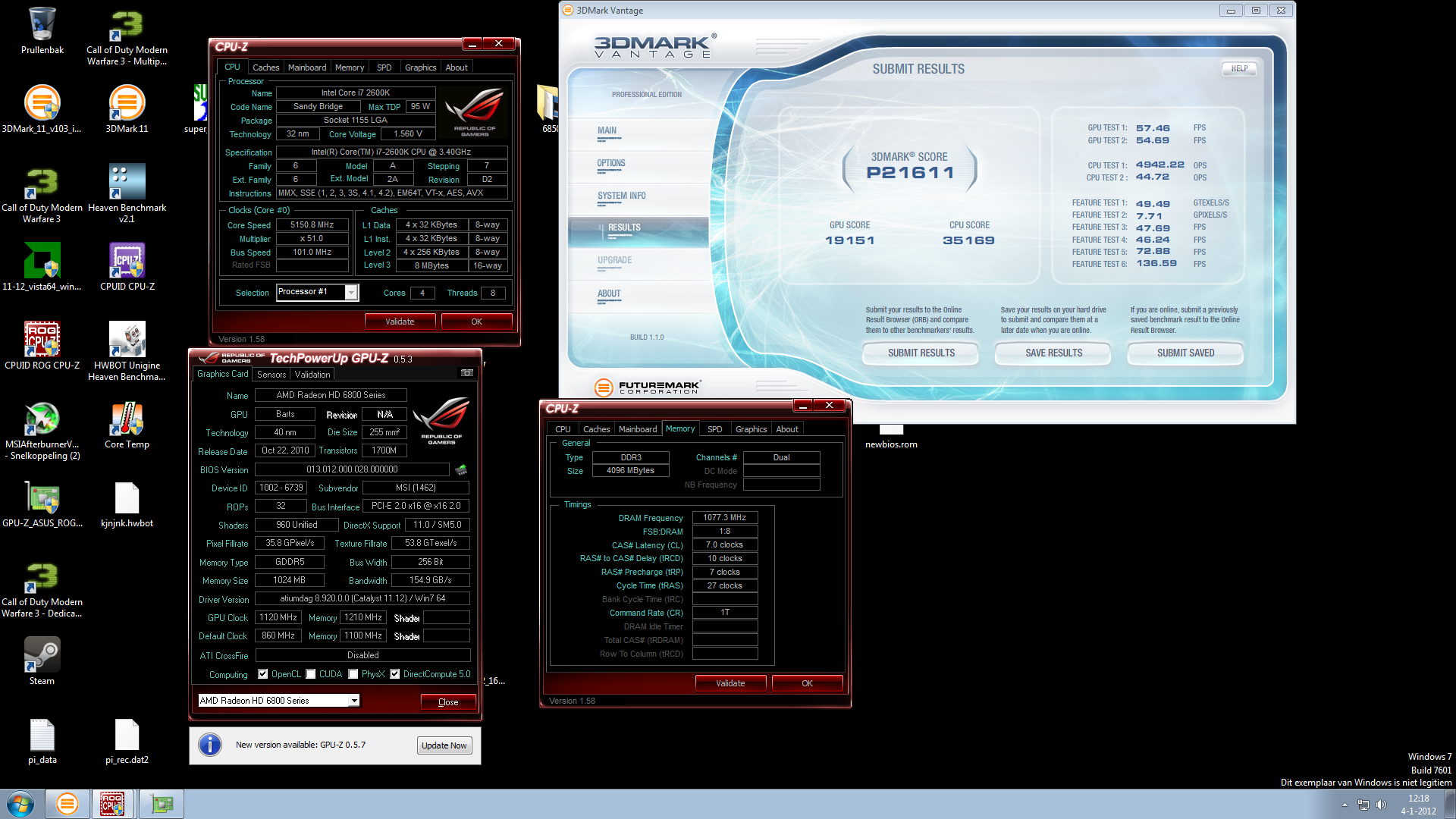
Task: Open the pi_data file icon
Action: [x=42, y=740]
